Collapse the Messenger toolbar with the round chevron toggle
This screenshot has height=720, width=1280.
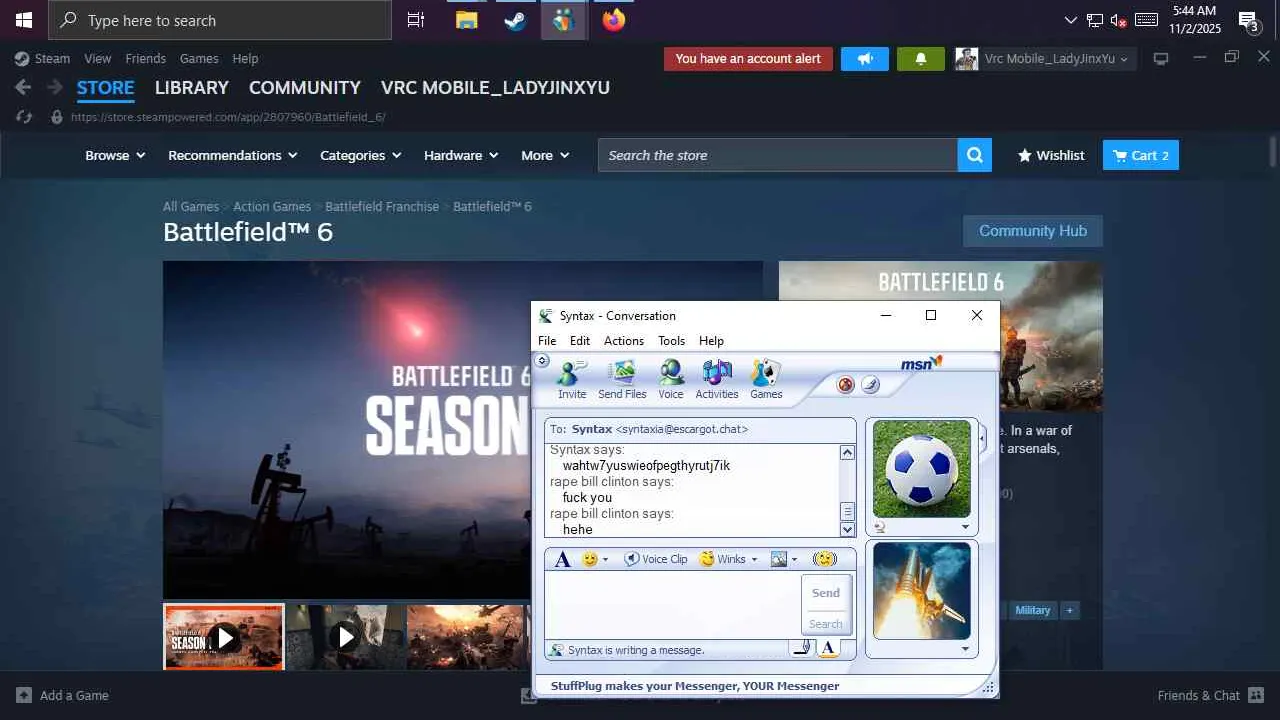coord(543,360)
